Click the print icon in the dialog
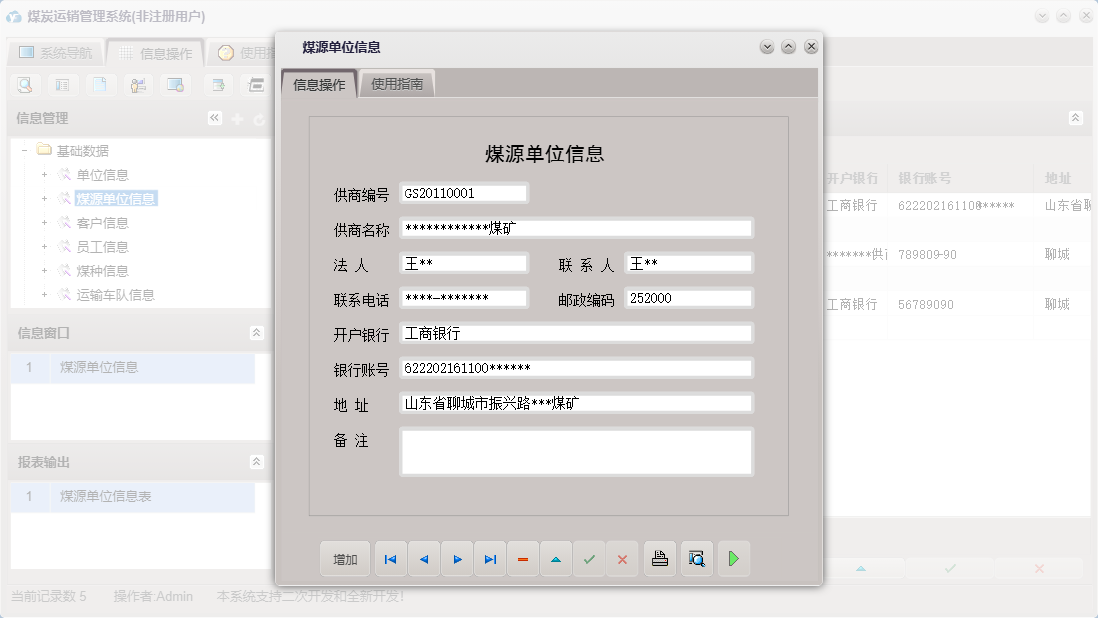 [660, 559]
